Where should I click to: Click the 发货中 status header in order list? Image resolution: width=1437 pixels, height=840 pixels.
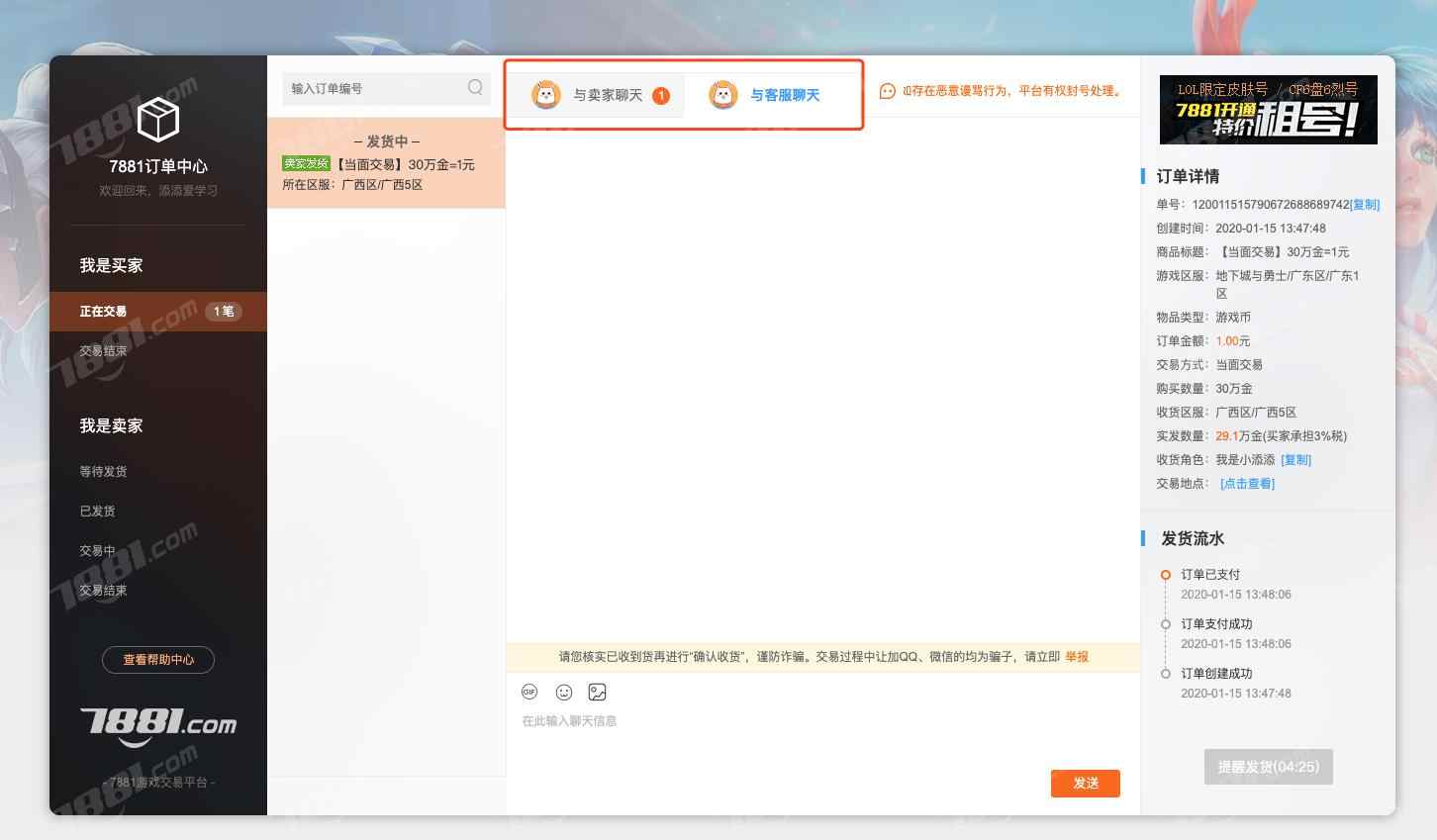[x=386, y=141]
